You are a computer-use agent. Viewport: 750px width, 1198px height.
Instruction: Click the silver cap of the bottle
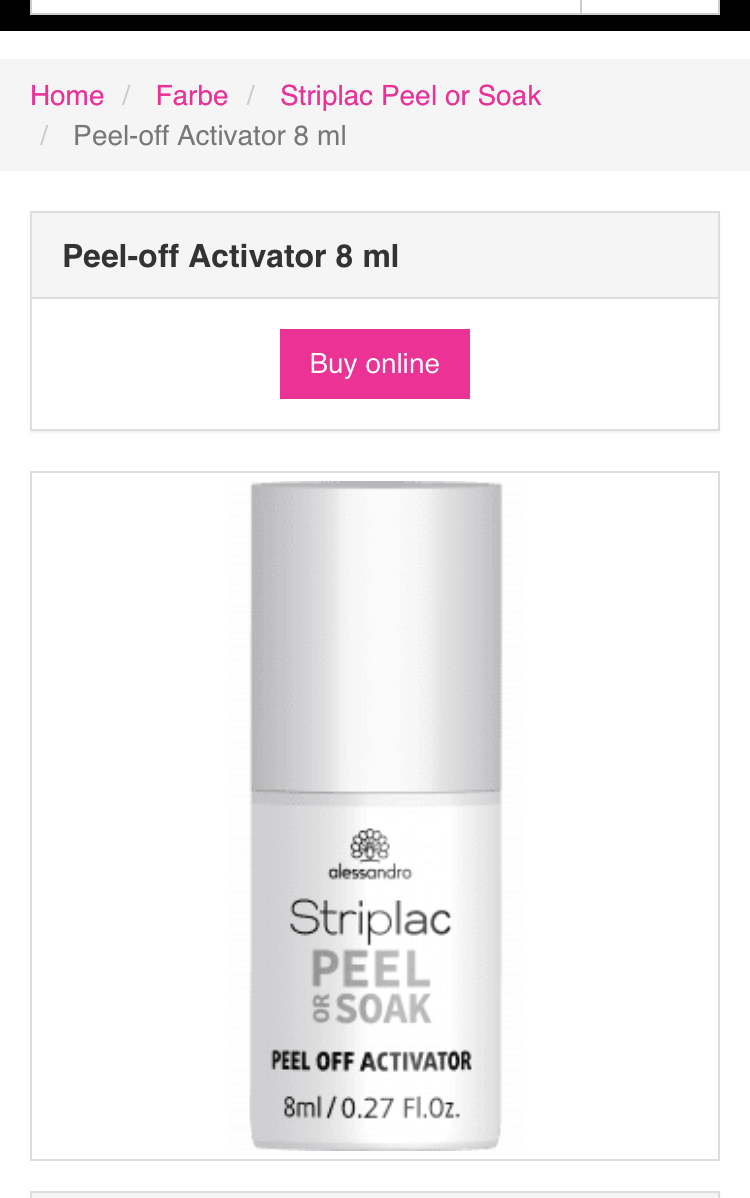377,637
